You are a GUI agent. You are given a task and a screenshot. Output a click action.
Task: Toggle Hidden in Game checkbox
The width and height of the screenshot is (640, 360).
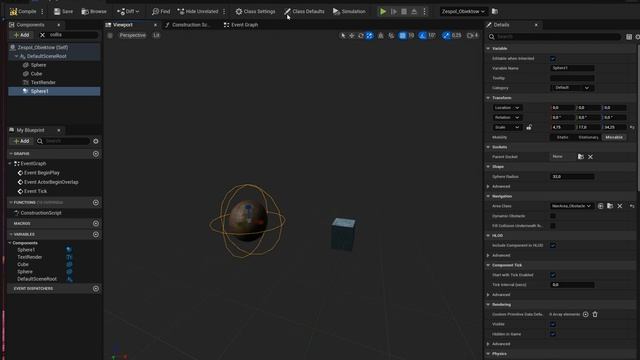click(553, 334)
